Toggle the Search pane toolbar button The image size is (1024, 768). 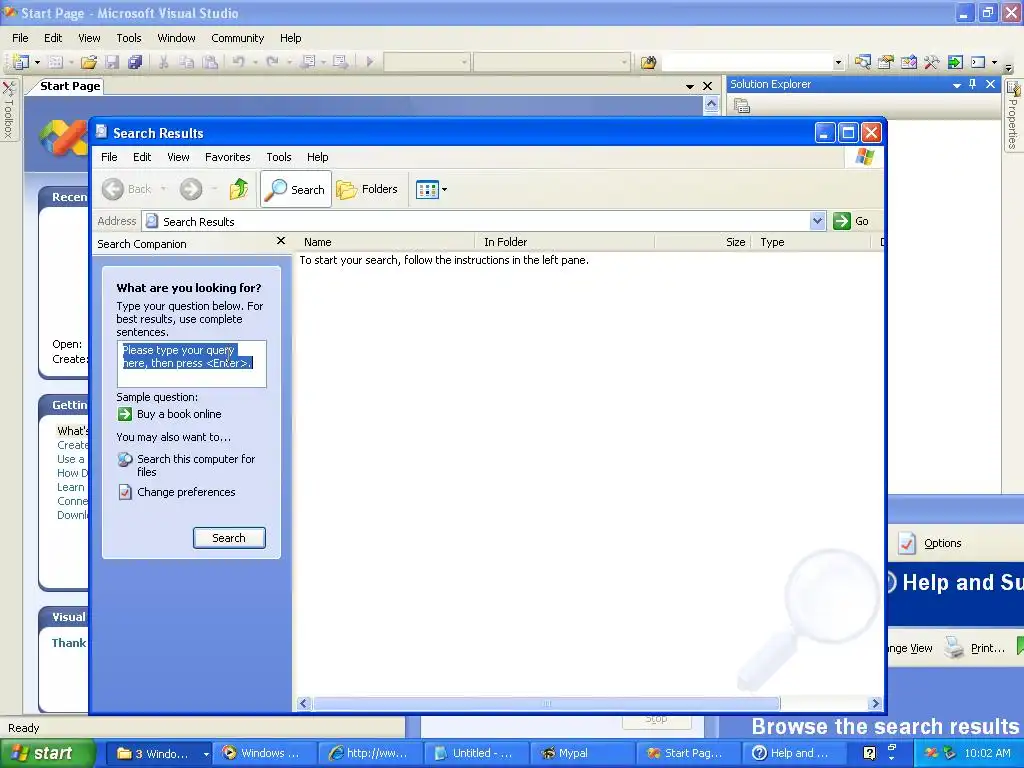(296, 189)
